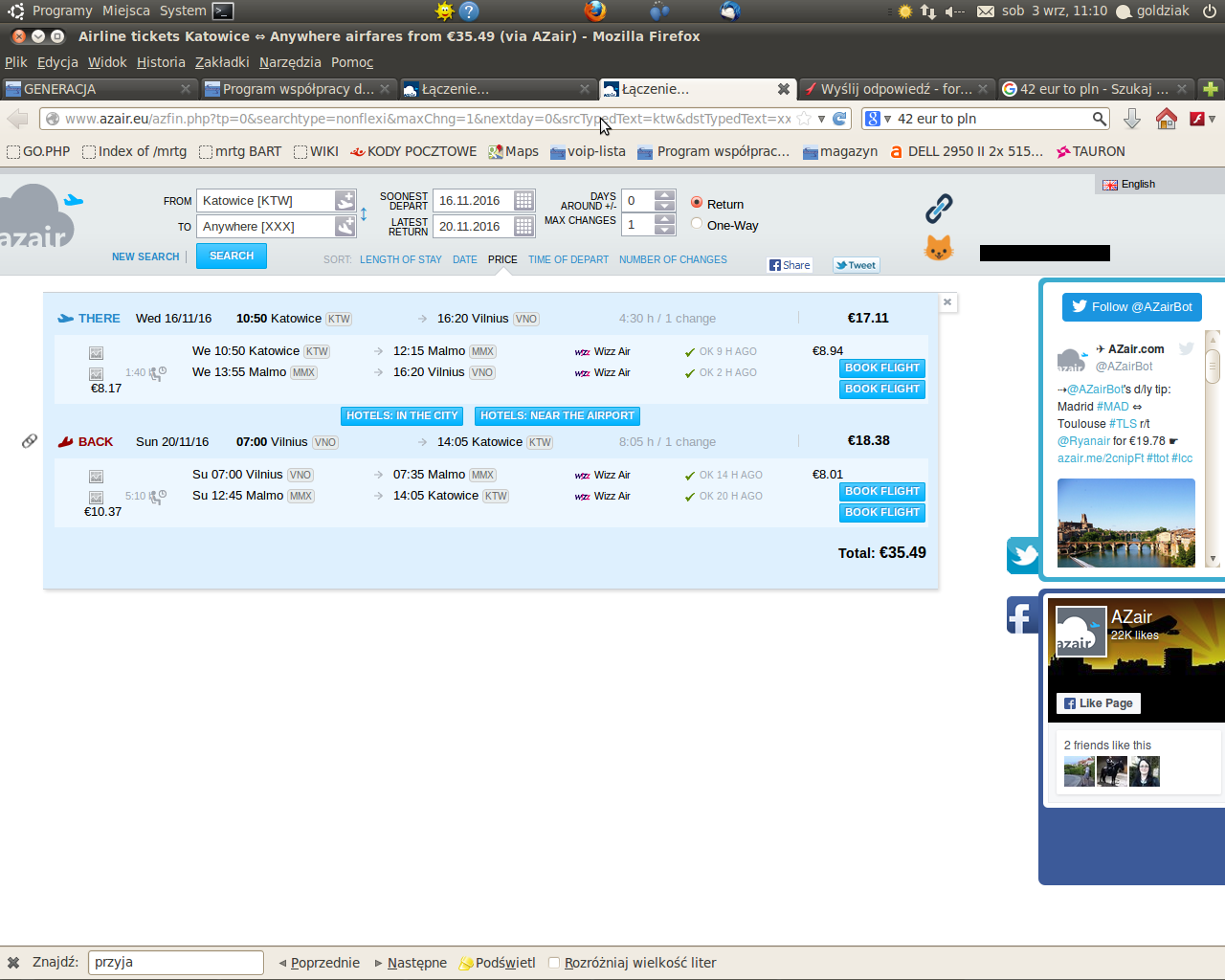Open the airport picker for the FROM field

coord(345,200)
